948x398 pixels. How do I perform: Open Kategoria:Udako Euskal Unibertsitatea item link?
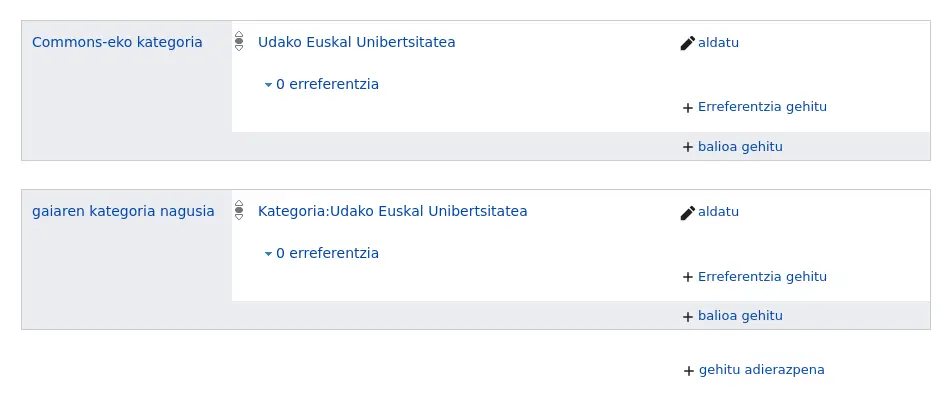click(x=392, y=211)
